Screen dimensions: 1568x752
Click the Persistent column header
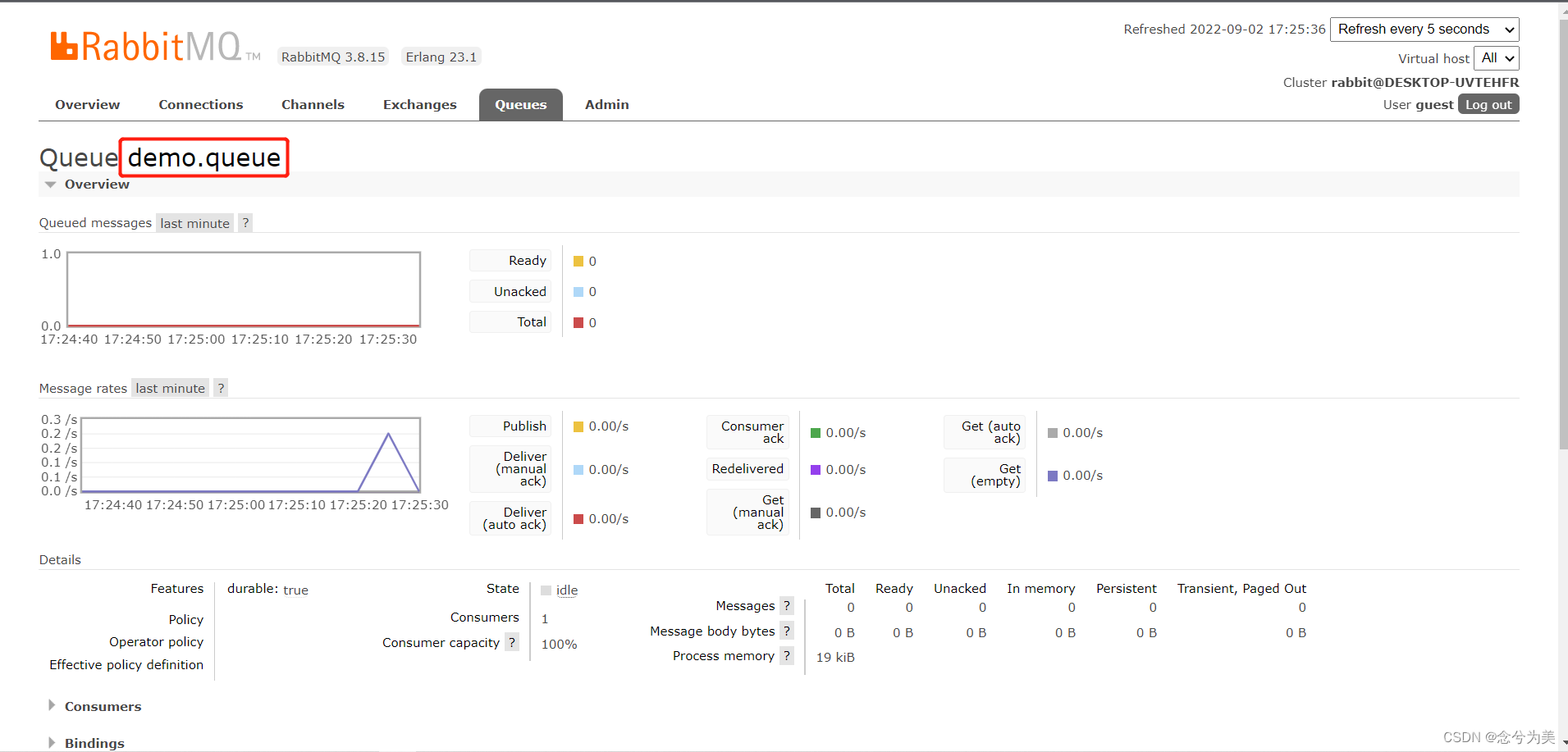click(x=1127, y=589)
